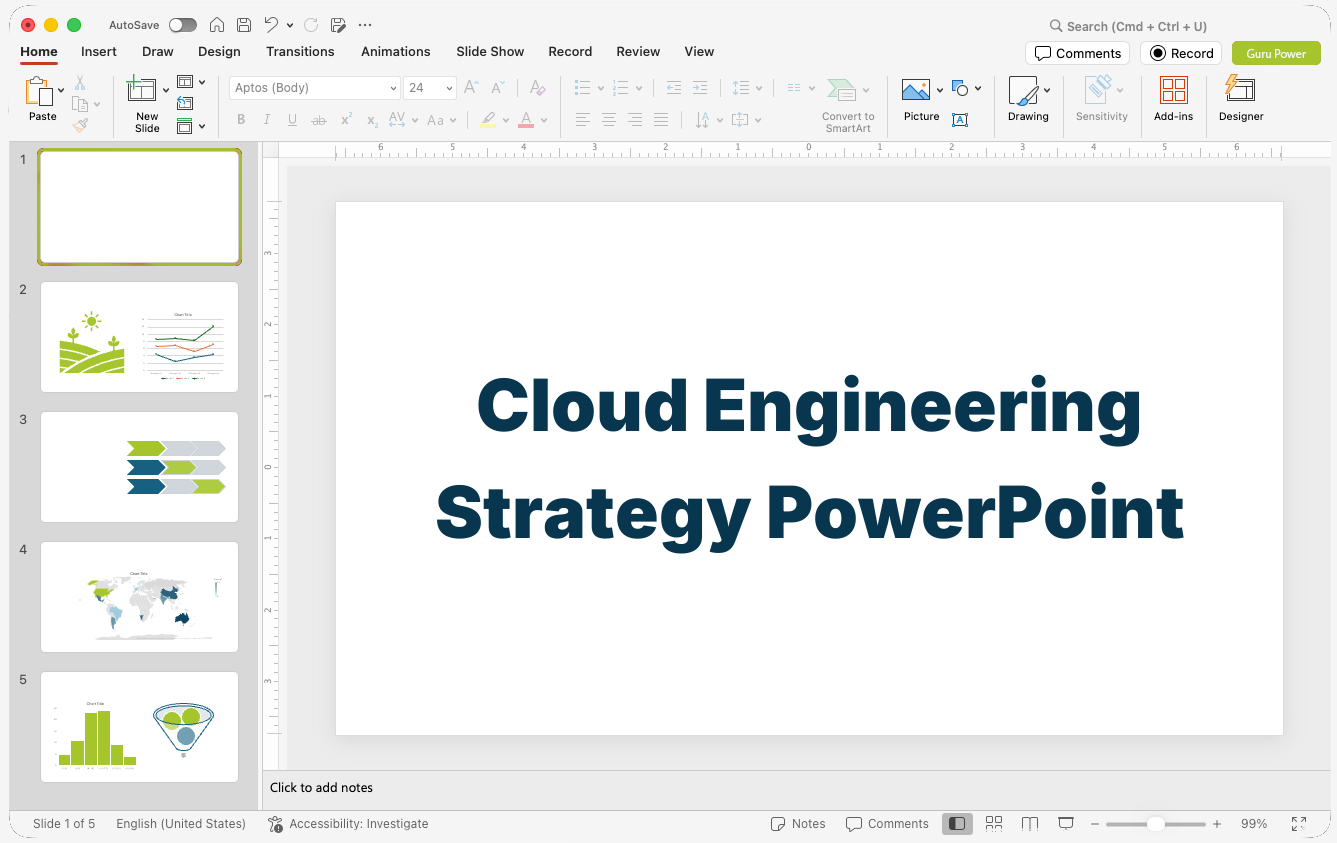Expand the Paste options arrow
The width and height of the screenshot is (1337, 843).
coord(61,90)
